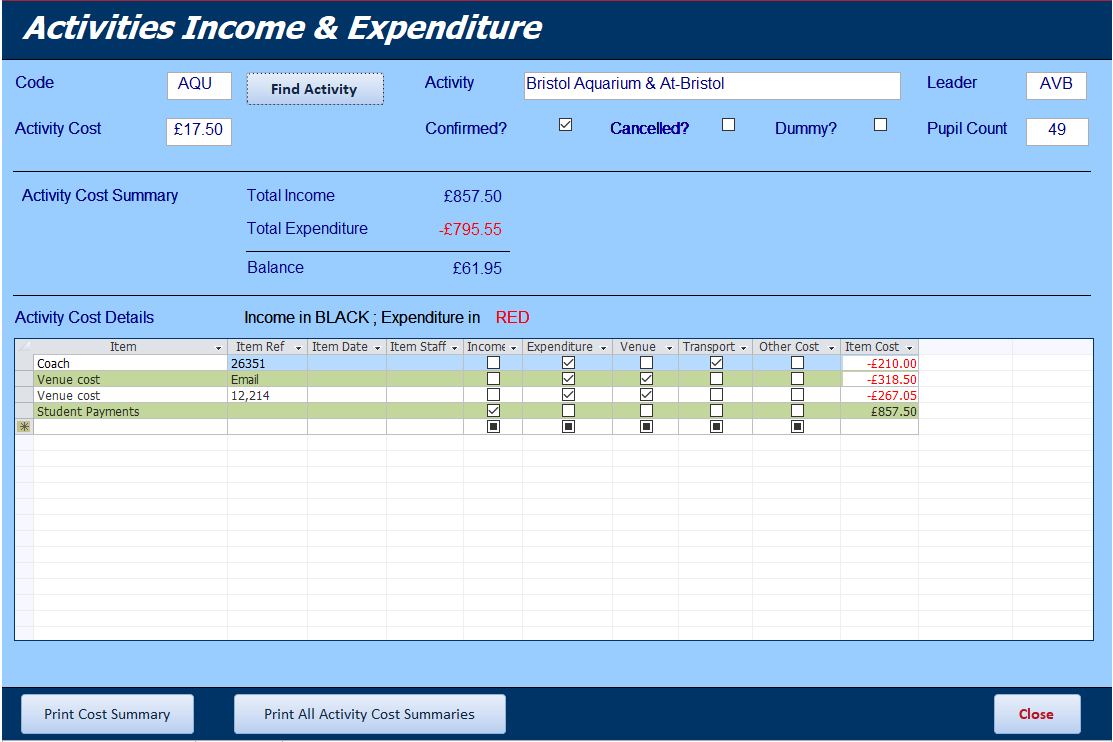The image size is (1113, 742).
Task: Click item cost cell -£210.00
Action: coord(879,363)
